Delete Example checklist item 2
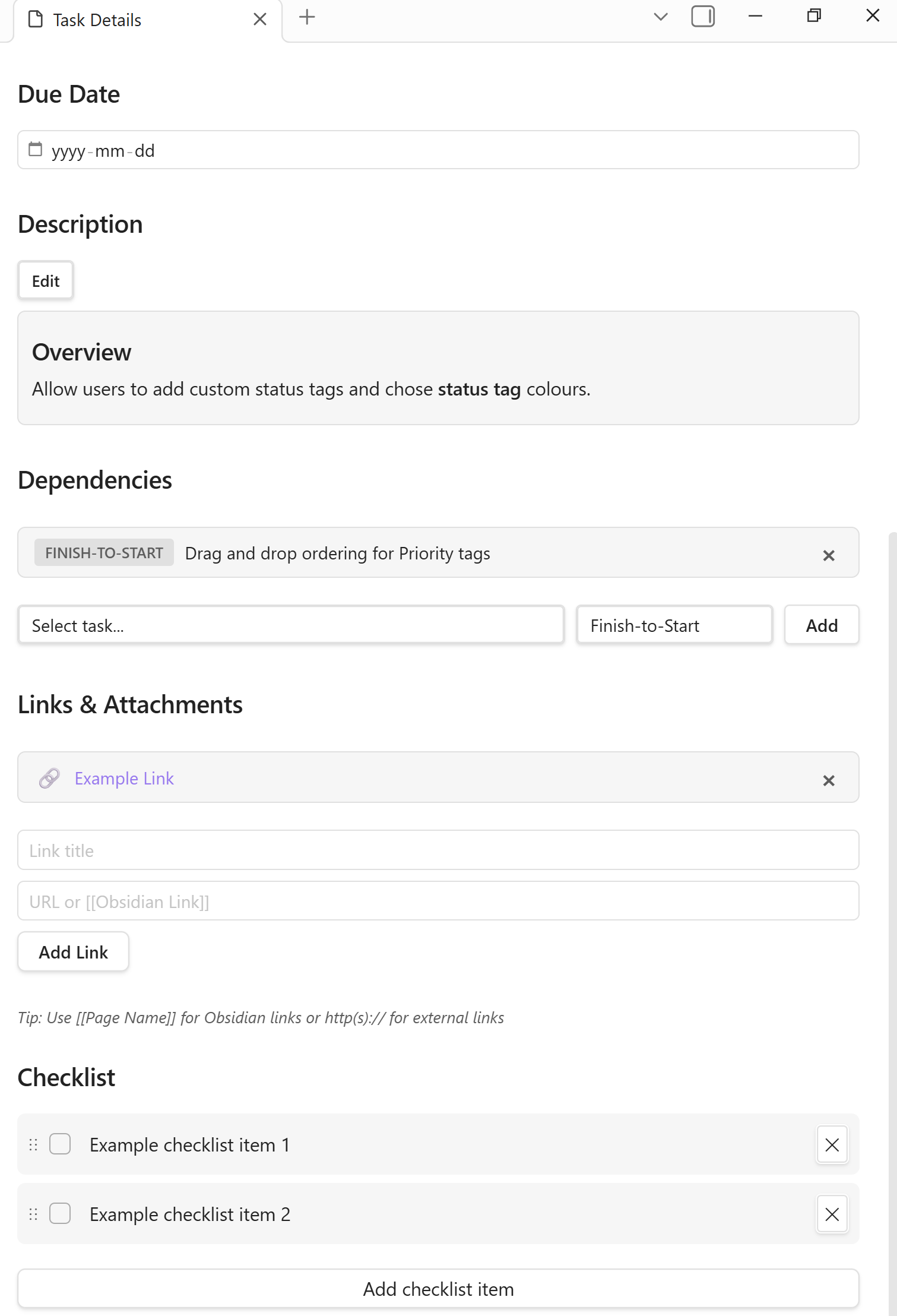The image size is (897, 1316). [x=832, y=1214]
